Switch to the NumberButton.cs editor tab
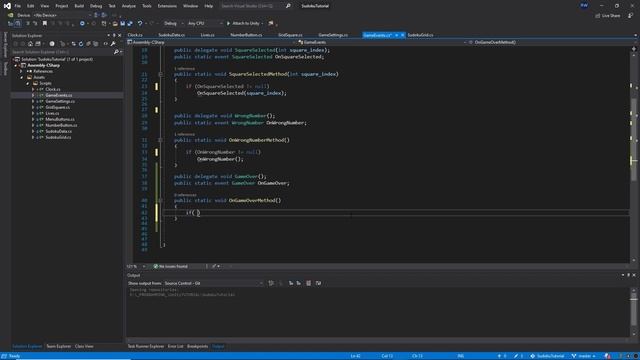This screenshot has height=360, width=640. tap(246, 35)
